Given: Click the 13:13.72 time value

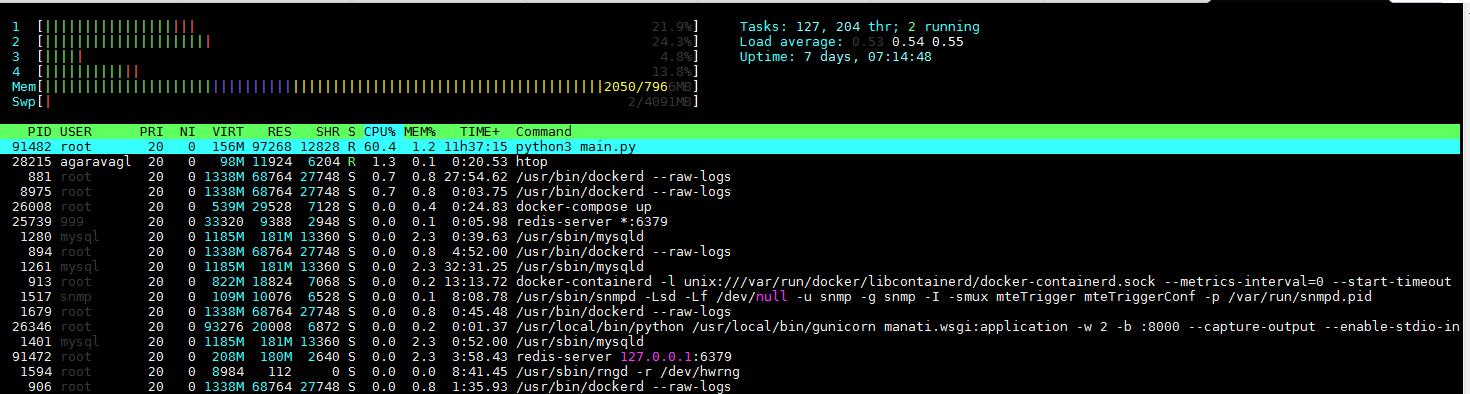Looking at the screenshot, I should pyautogui.click(x=476, y=282).
